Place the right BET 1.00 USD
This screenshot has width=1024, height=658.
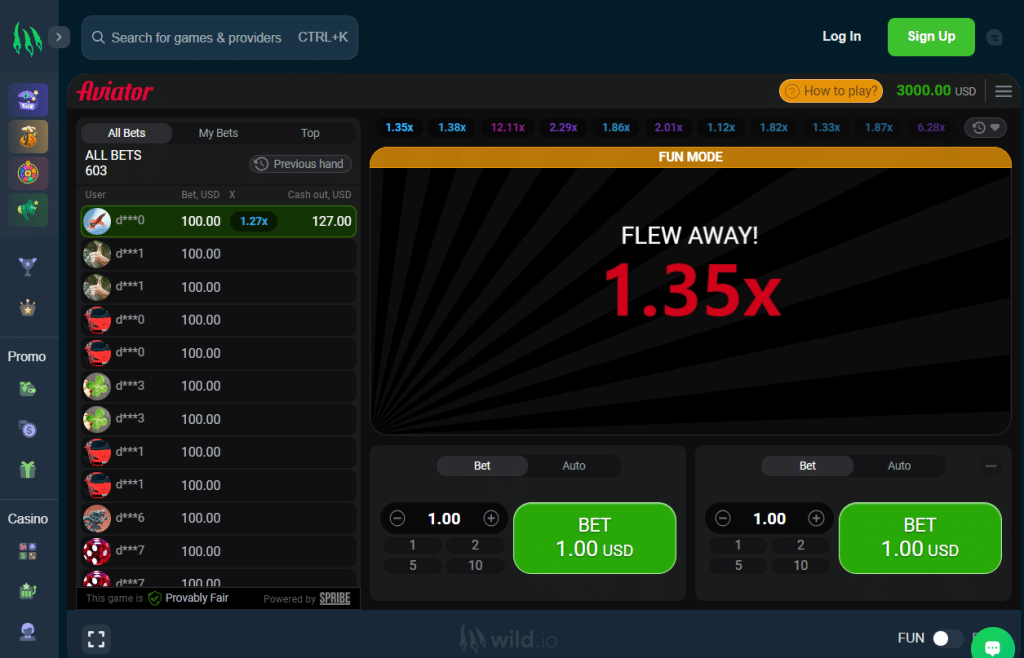(920, 538)
